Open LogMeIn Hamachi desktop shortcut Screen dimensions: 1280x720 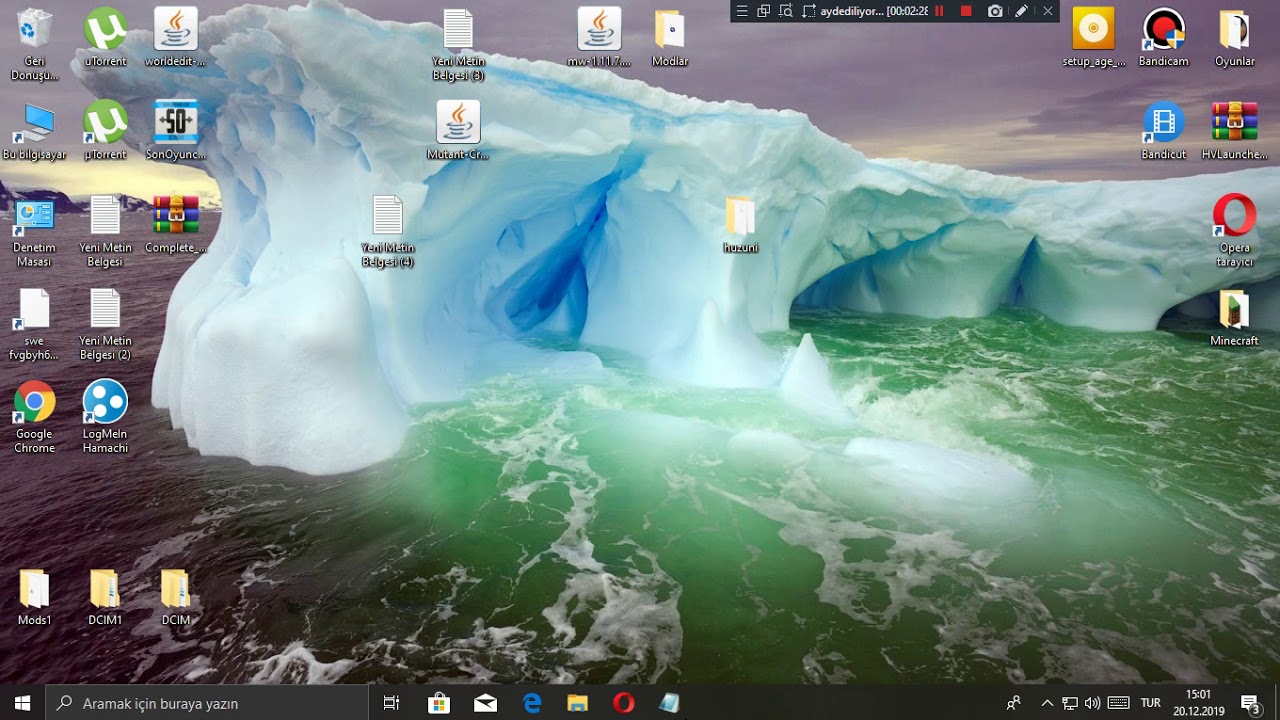point(105,403)
